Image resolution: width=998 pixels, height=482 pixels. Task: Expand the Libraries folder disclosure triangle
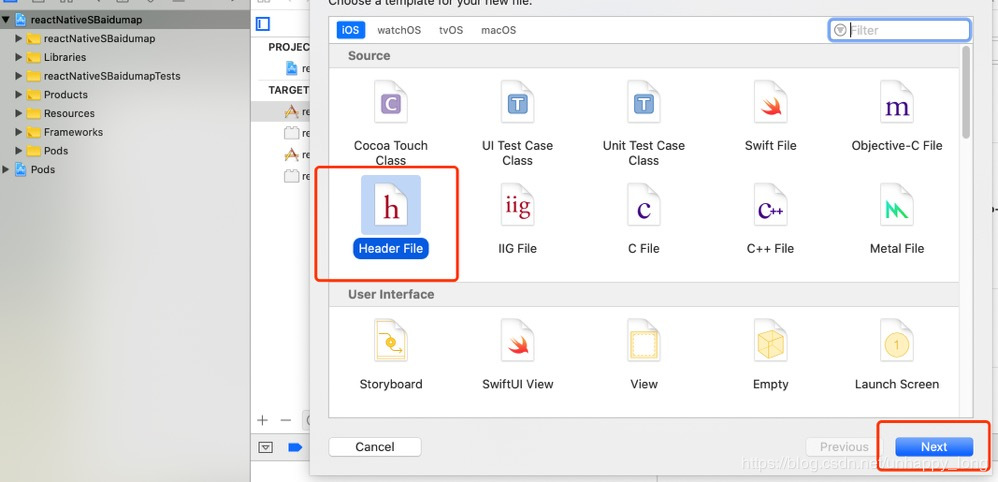tap(18, 57)
